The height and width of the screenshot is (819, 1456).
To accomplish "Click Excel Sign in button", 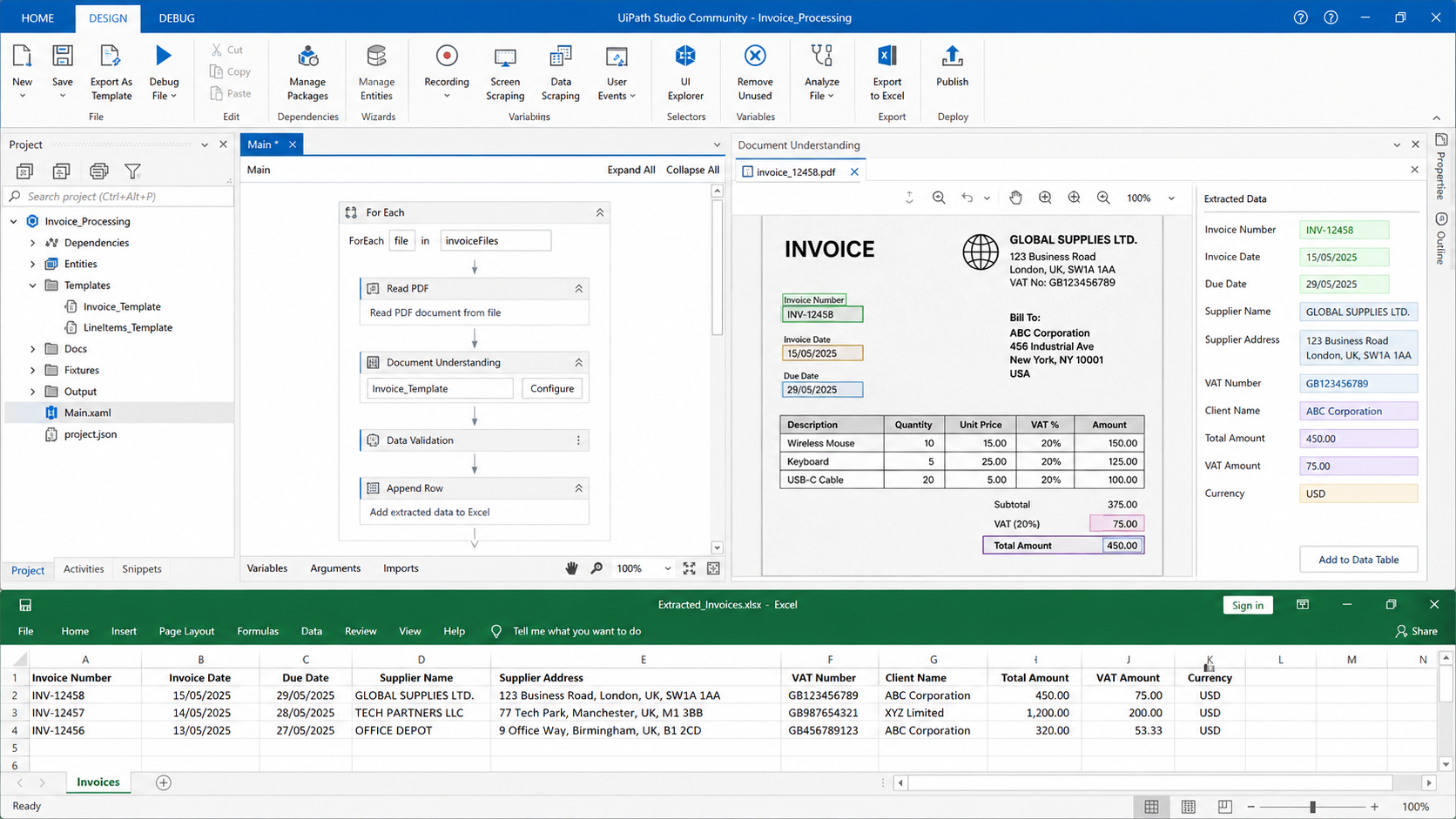I will [1248, 605].
